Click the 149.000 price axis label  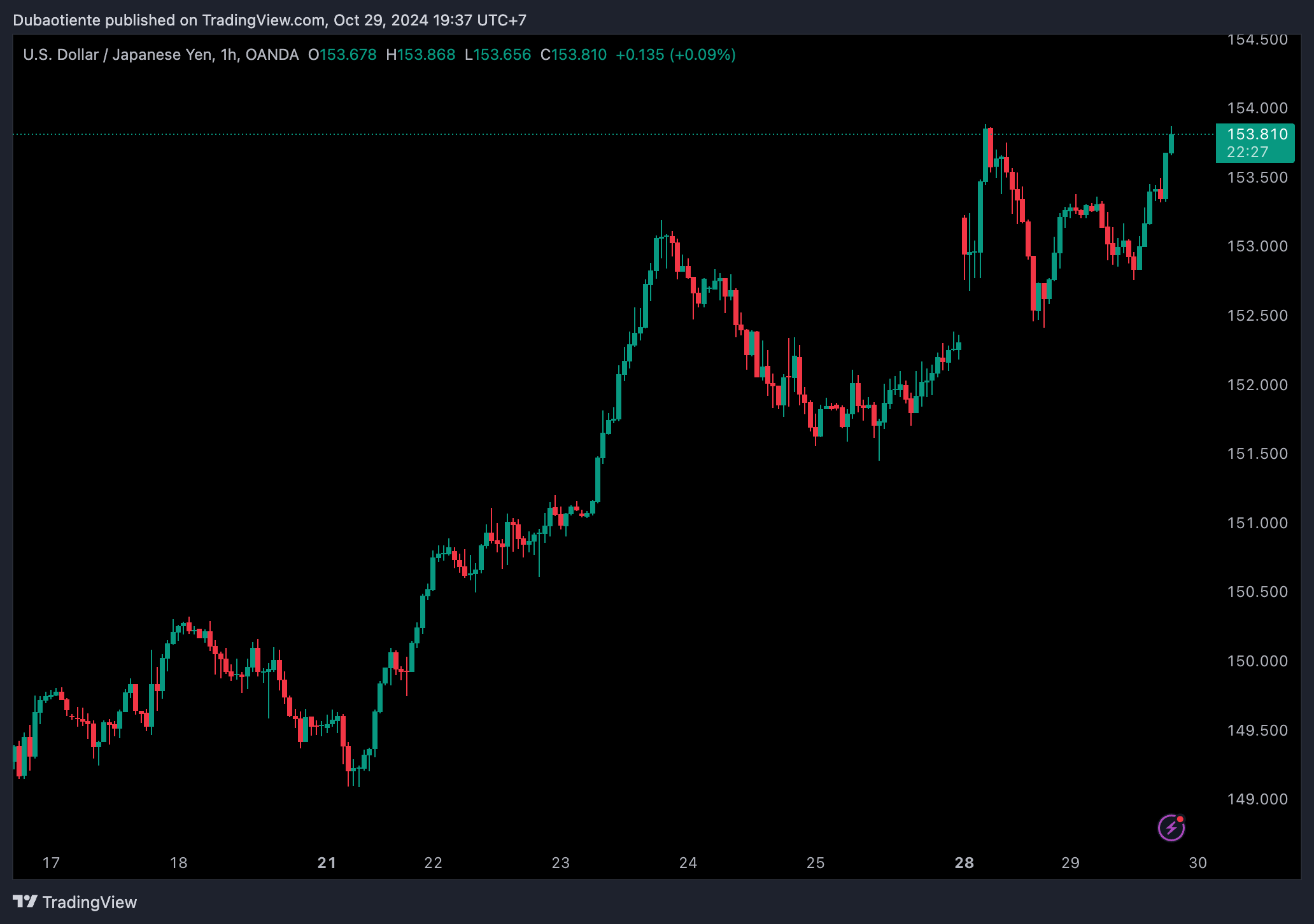click(1257, 799)
